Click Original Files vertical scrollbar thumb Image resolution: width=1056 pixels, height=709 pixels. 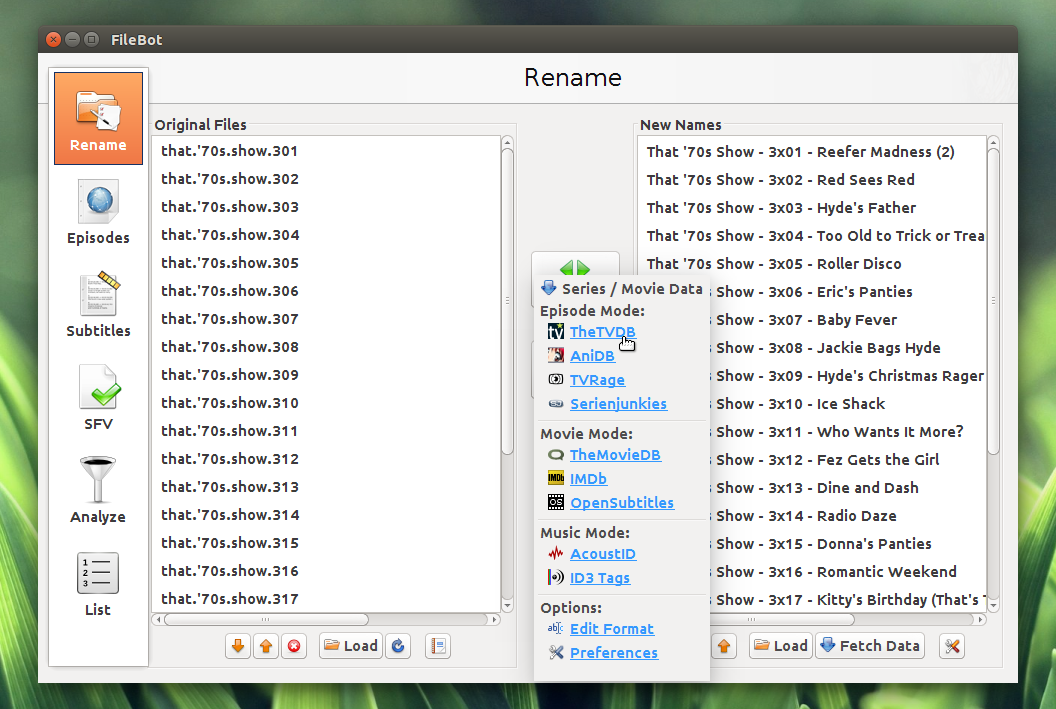coord(508,302)
